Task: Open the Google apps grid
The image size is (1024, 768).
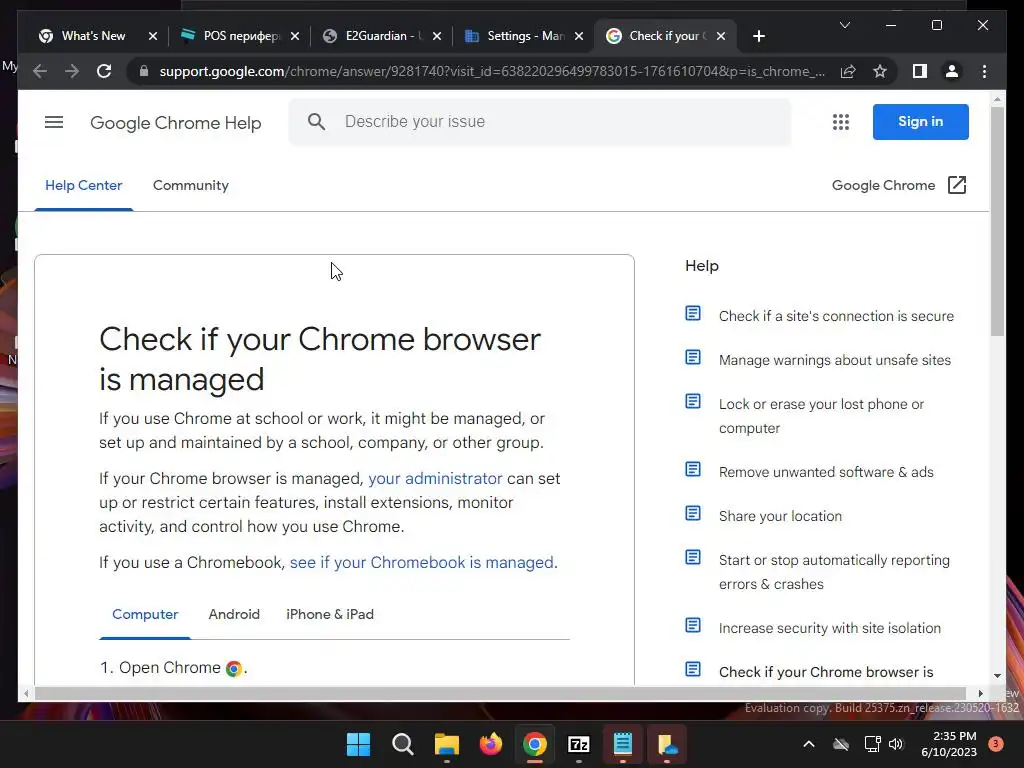Action: (x=840, y=122)
